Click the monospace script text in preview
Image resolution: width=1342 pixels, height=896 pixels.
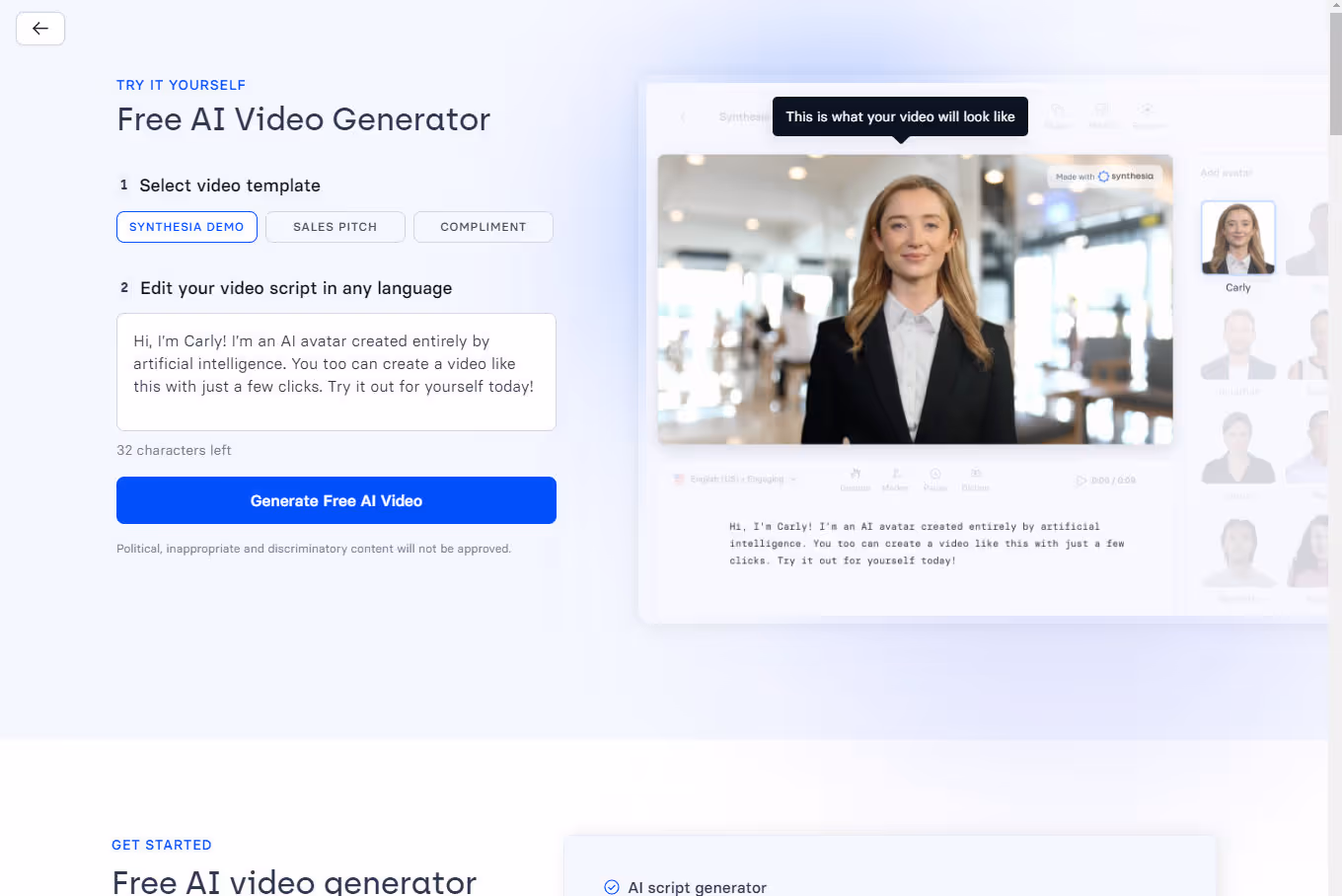927,544
